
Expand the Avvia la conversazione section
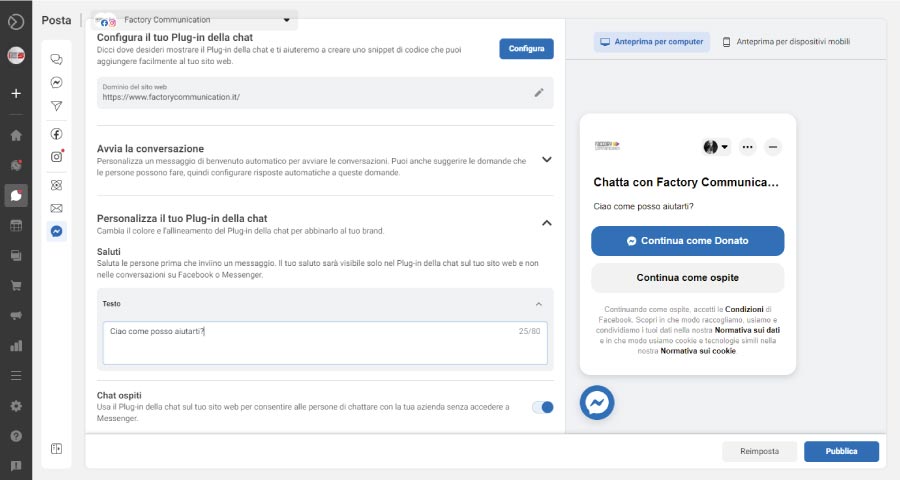(547, 160)
